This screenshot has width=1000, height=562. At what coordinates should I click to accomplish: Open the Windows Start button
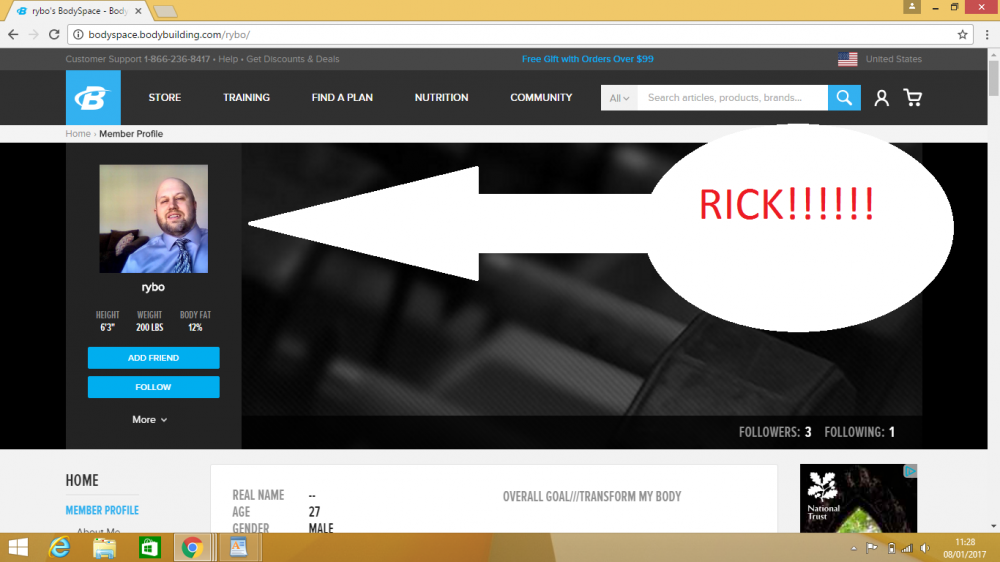(x=18, y=547)
